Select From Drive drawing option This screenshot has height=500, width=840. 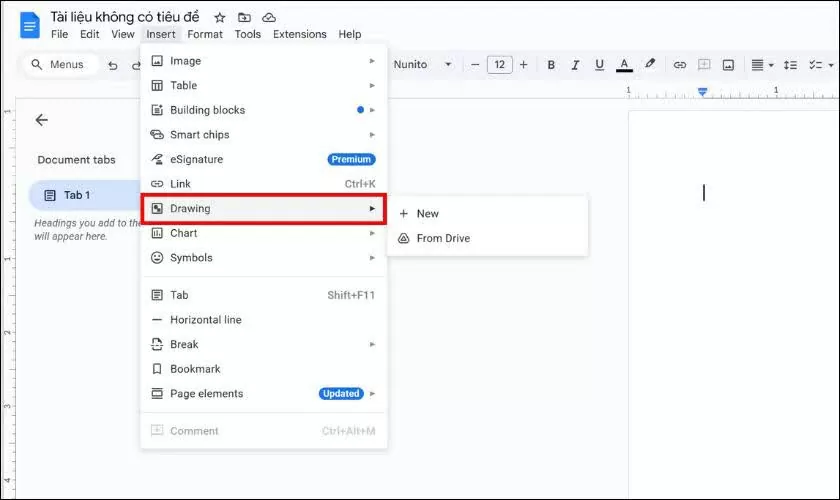pyautogui.click(x=442, y=238)
